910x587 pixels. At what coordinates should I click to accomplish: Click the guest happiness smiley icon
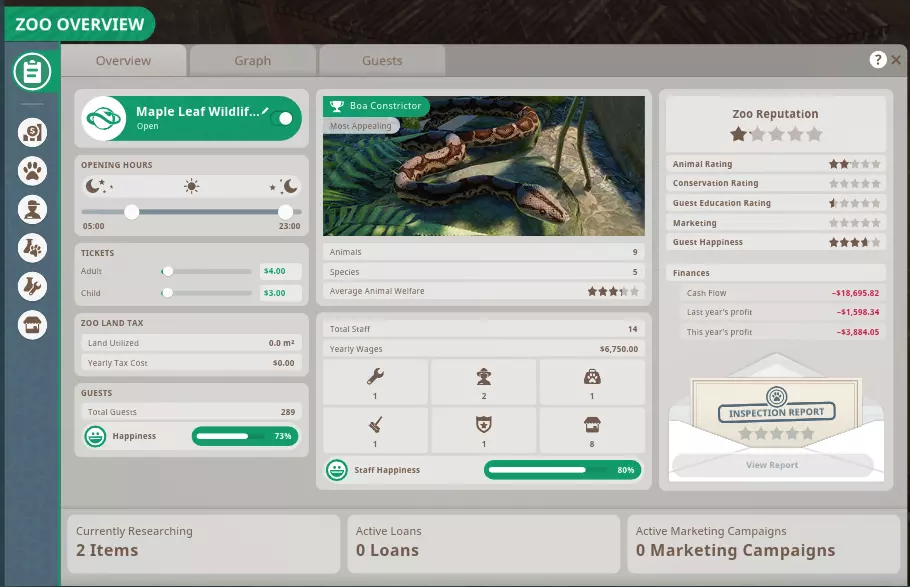click(x=95, y=436)
